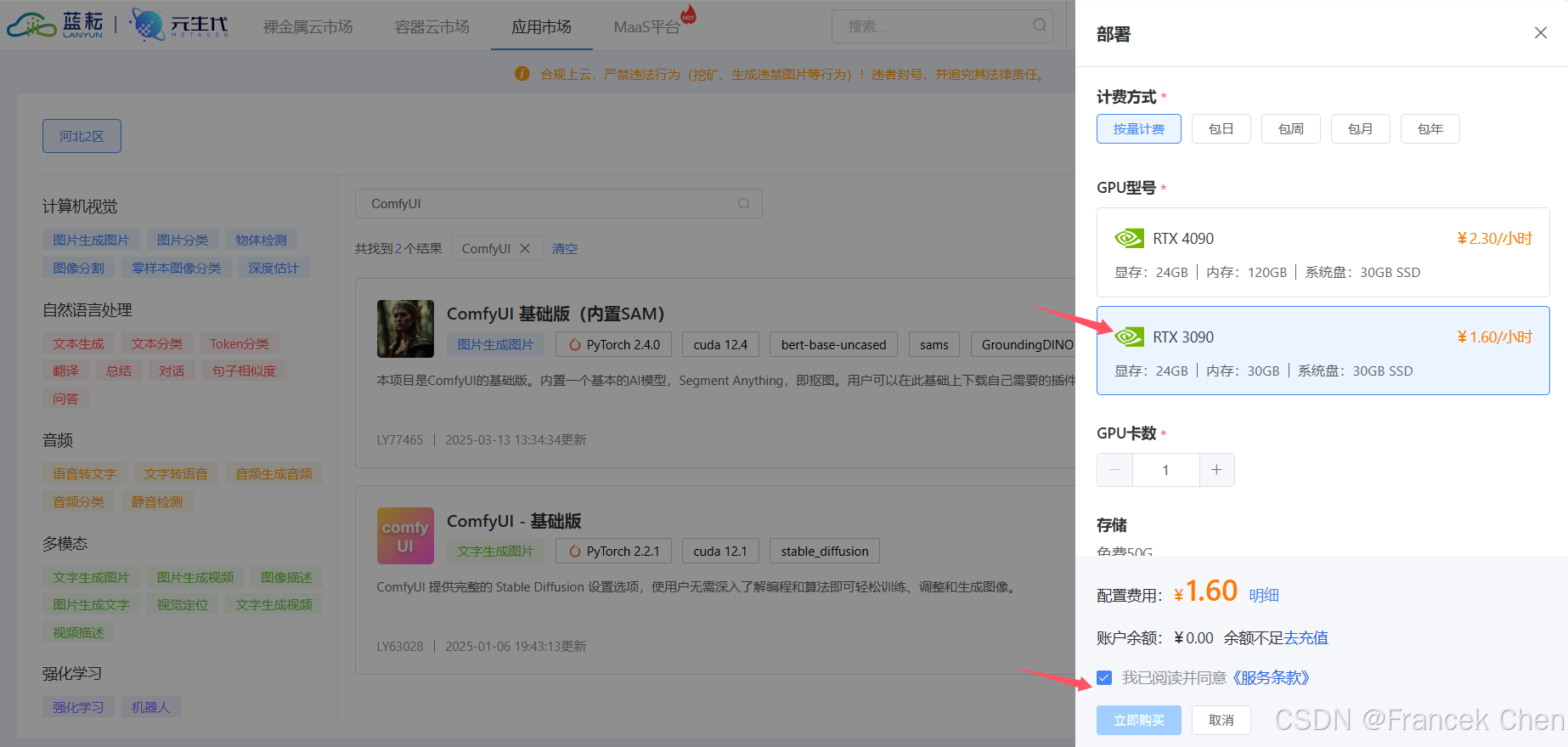The width and height of the screenshot is (1568, 747).
Task: Open the MaaS平台 tab
Action: [646, 27]
